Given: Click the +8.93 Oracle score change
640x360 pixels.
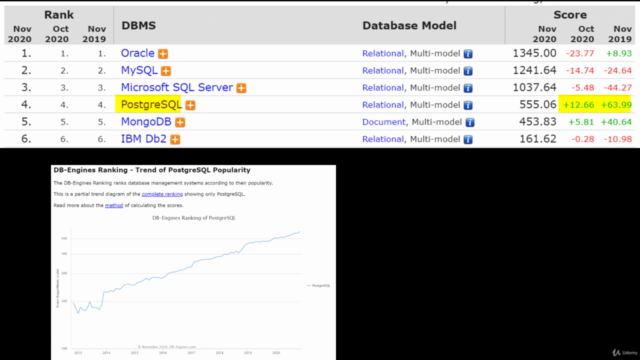Looking at the screenshot, I should coord(619,53).
